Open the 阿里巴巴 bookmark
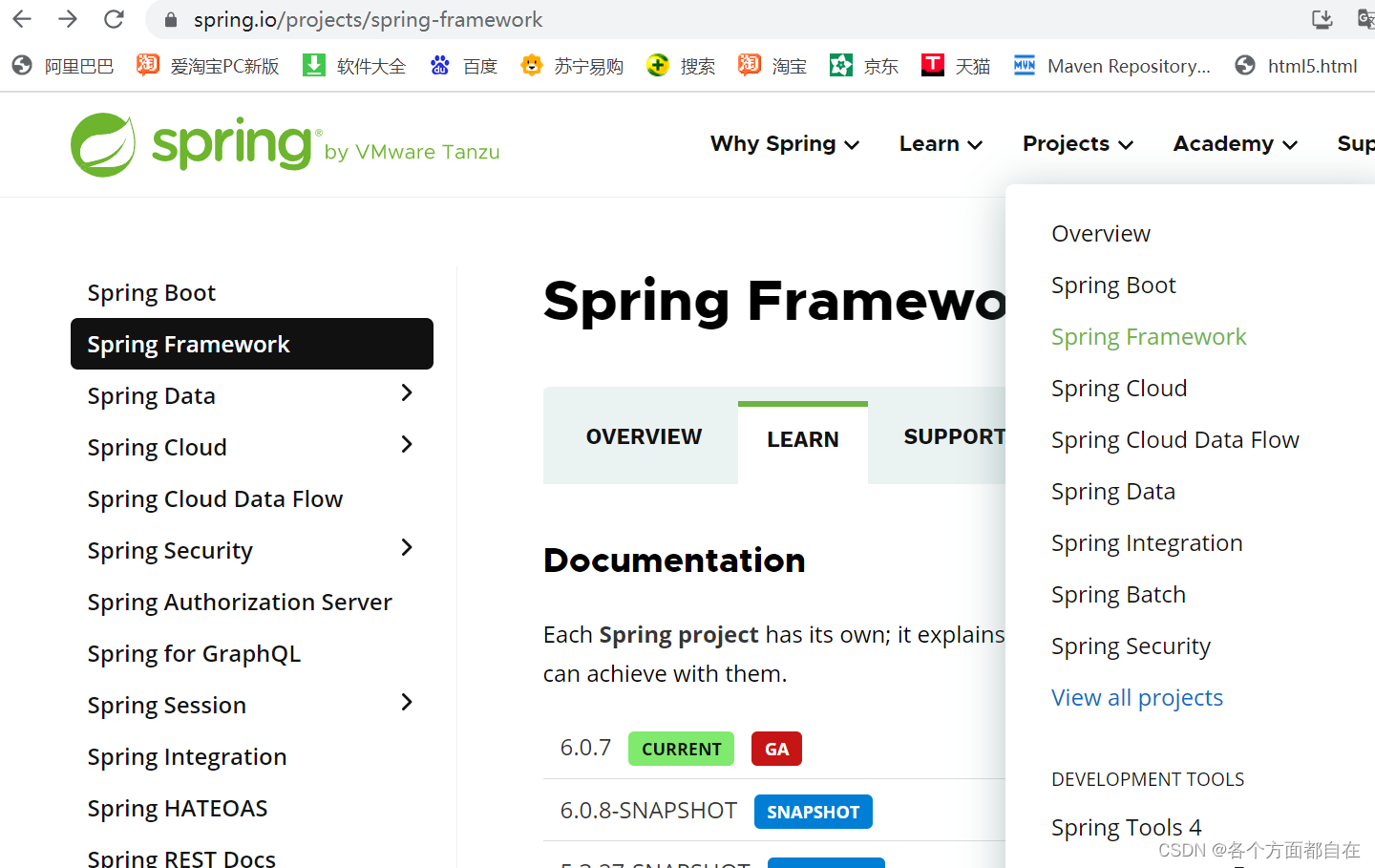Screen dimensions: 1375x868 [63, 66]
